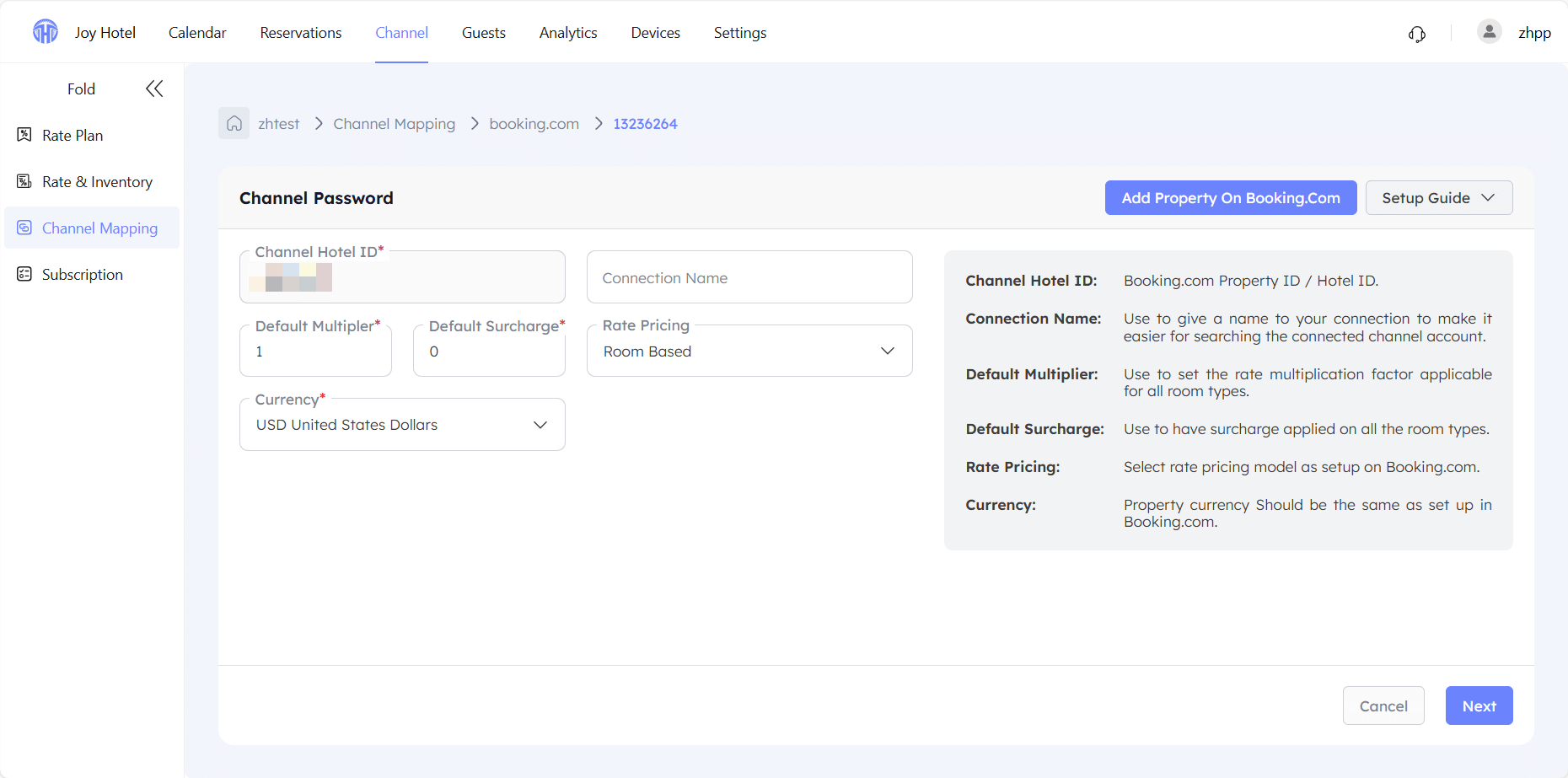
Task: Click the Next button
Action: tap(1479, 706)
